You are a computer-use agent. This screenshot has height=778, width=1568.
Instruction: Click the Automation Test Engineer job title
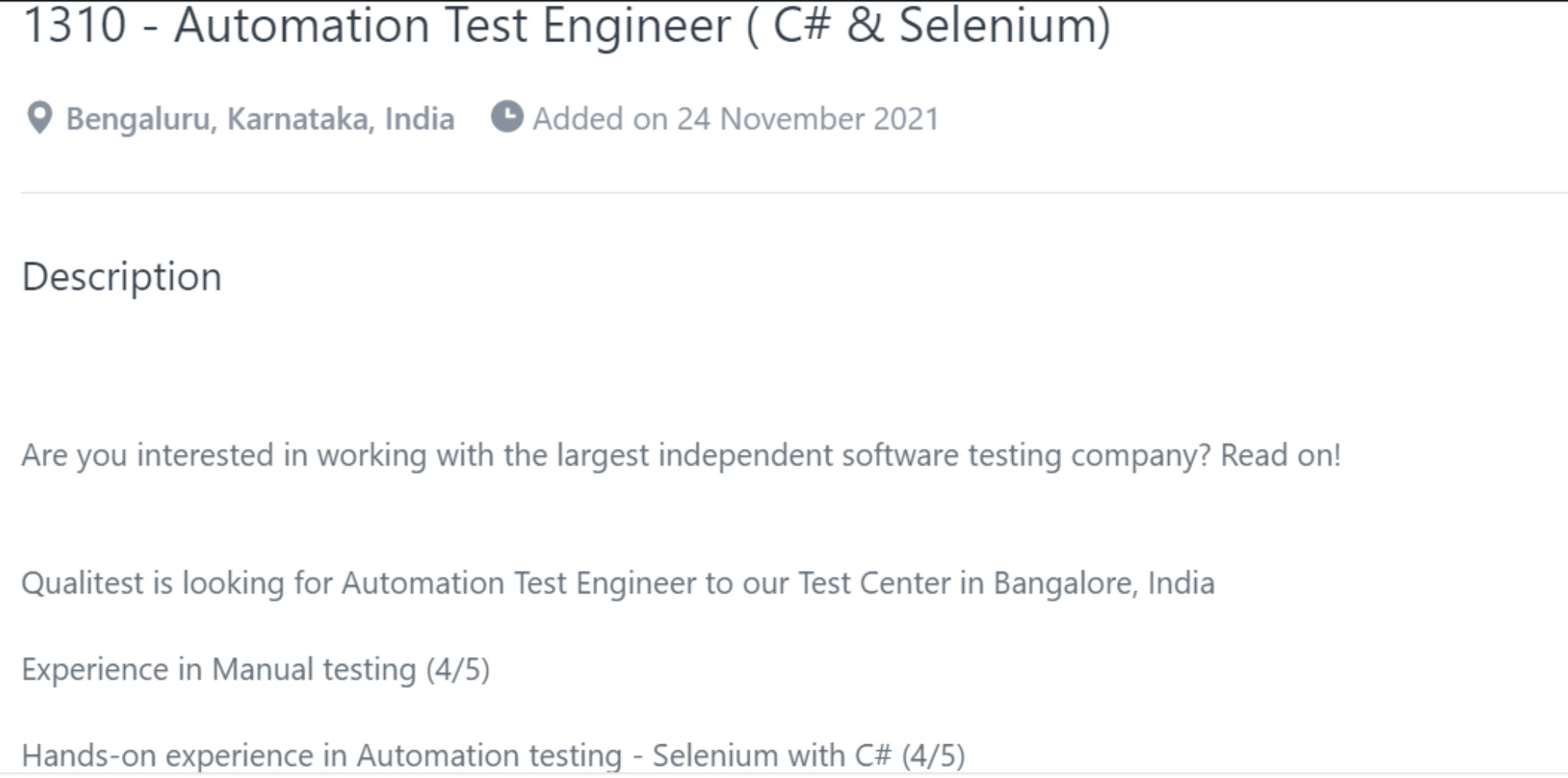click(452, 25)
